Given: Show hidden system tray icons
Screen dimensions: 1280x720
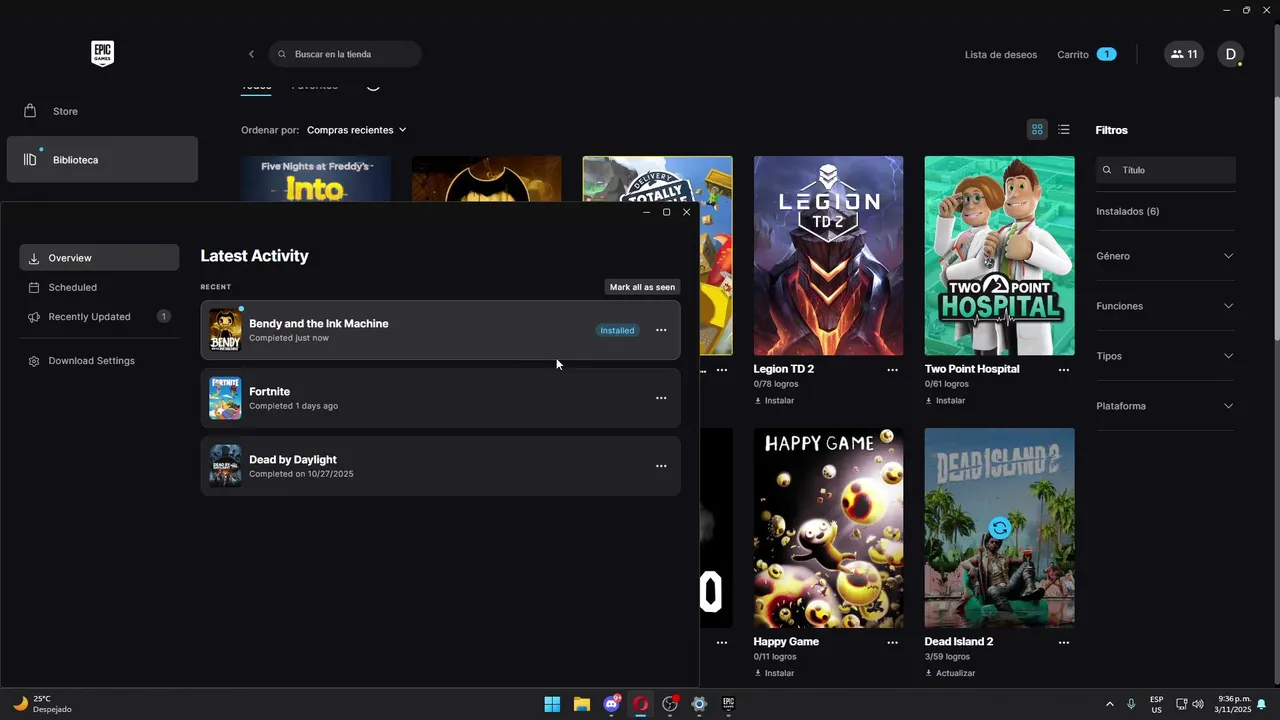Looking at the screenshot, I should tap(1109, 704).
